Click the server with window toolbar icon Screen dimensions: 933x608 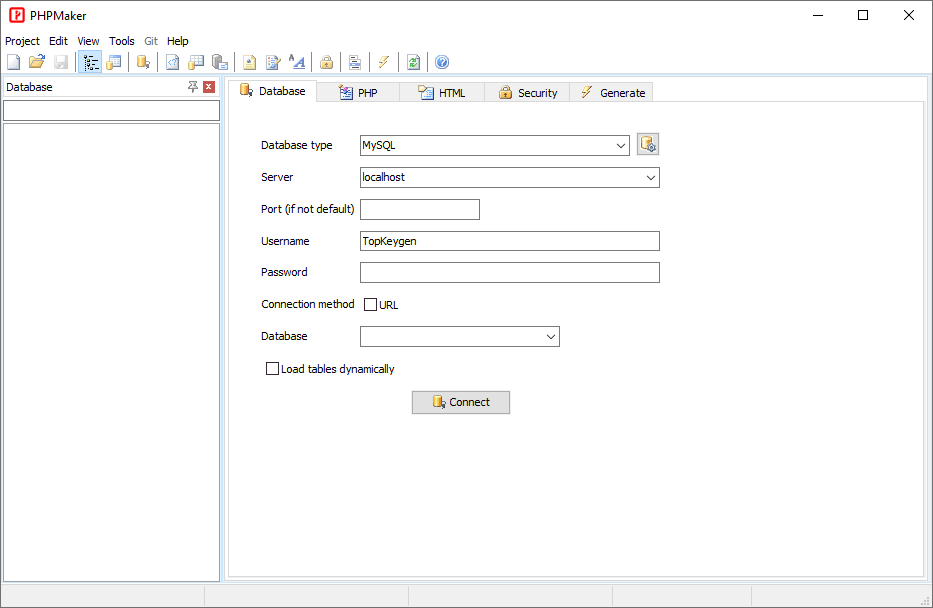[x=220, y=62]
